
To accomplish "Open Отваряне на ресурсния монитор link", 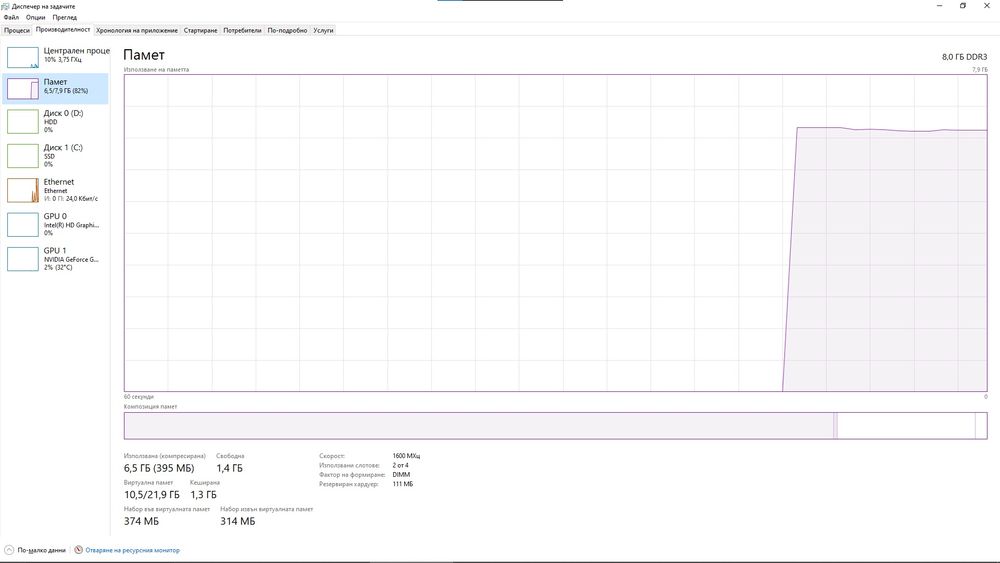I will 133,550.
